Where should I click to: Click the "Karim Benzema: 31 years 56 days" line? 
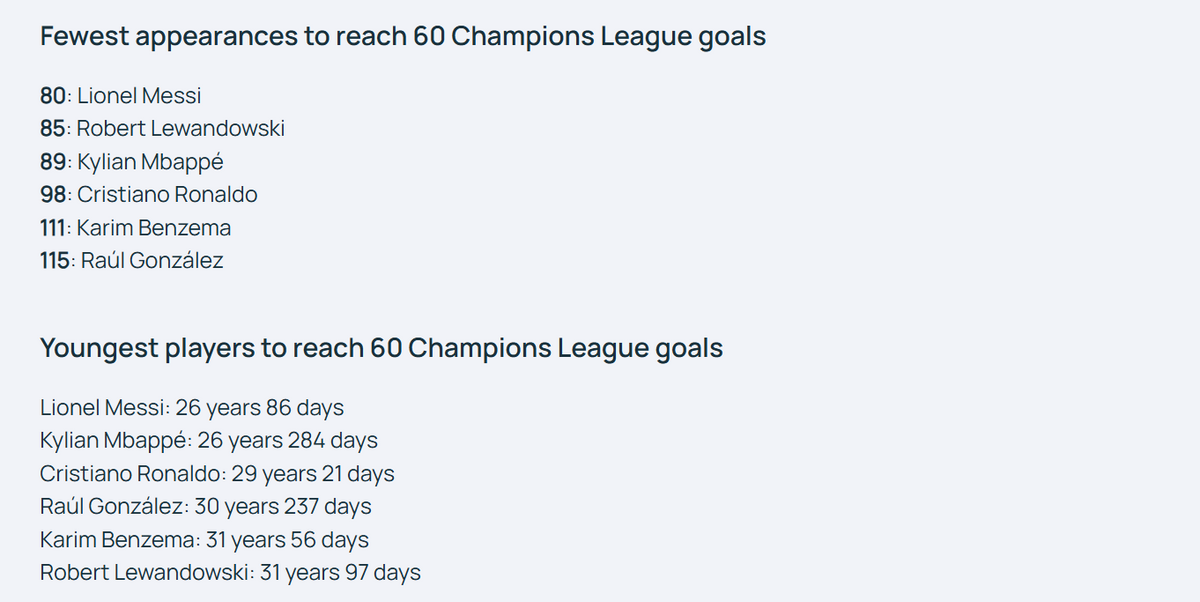(204, 540)
